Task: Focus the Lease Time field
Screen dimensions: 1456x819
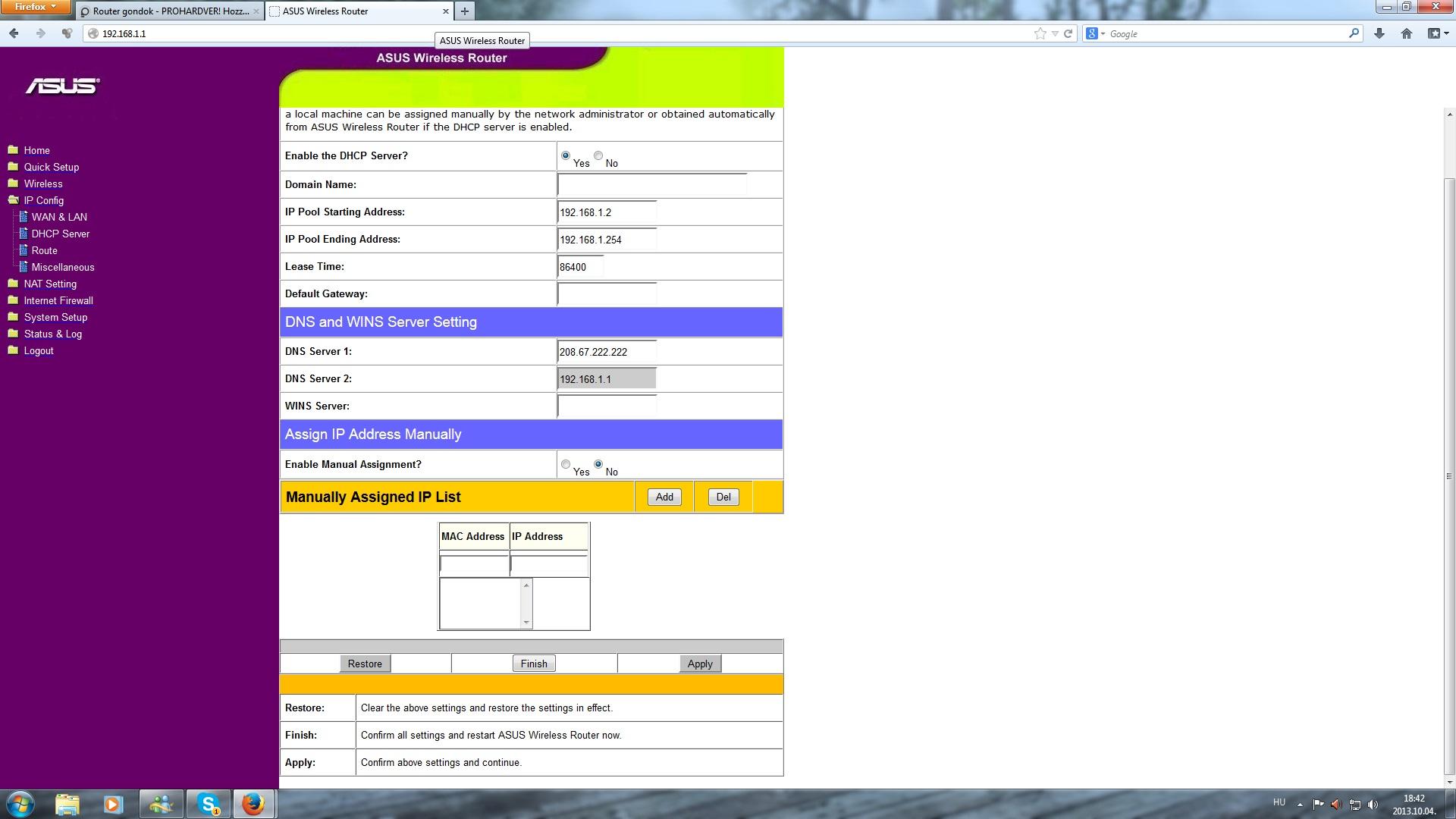Action: click(x=581, y=267)
